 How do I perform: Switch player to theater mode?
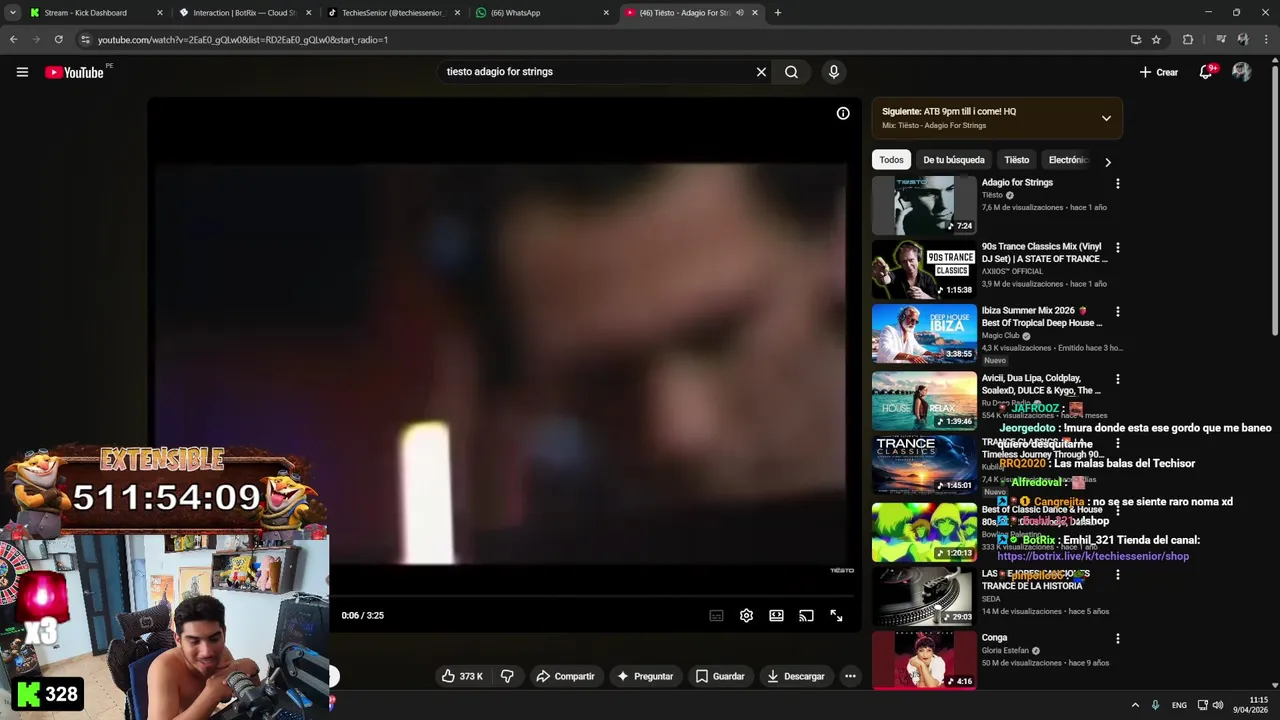pyautogui.click(x=776, y=616)
